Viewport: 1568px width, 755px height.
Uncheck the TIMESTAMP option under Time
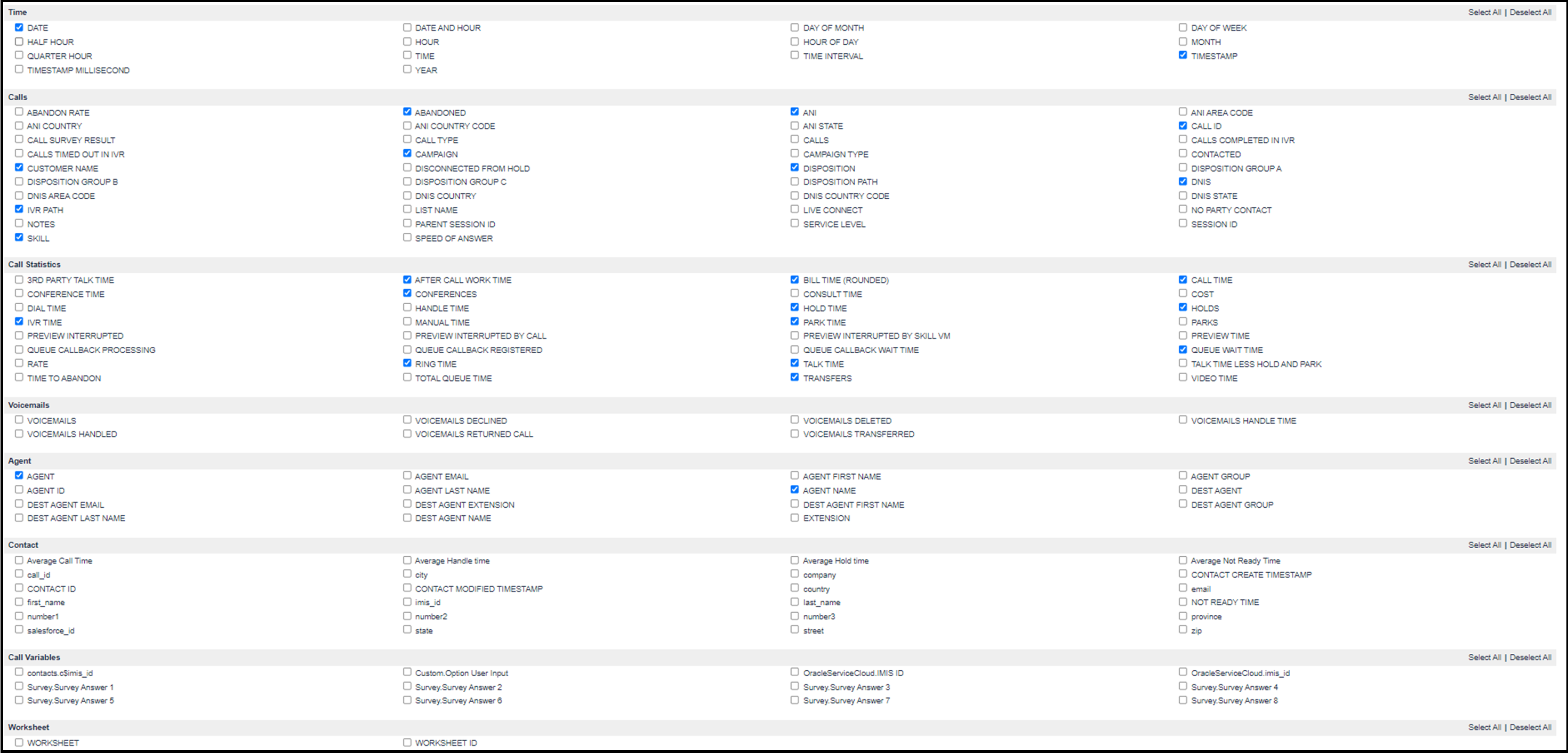[1183, 55]
